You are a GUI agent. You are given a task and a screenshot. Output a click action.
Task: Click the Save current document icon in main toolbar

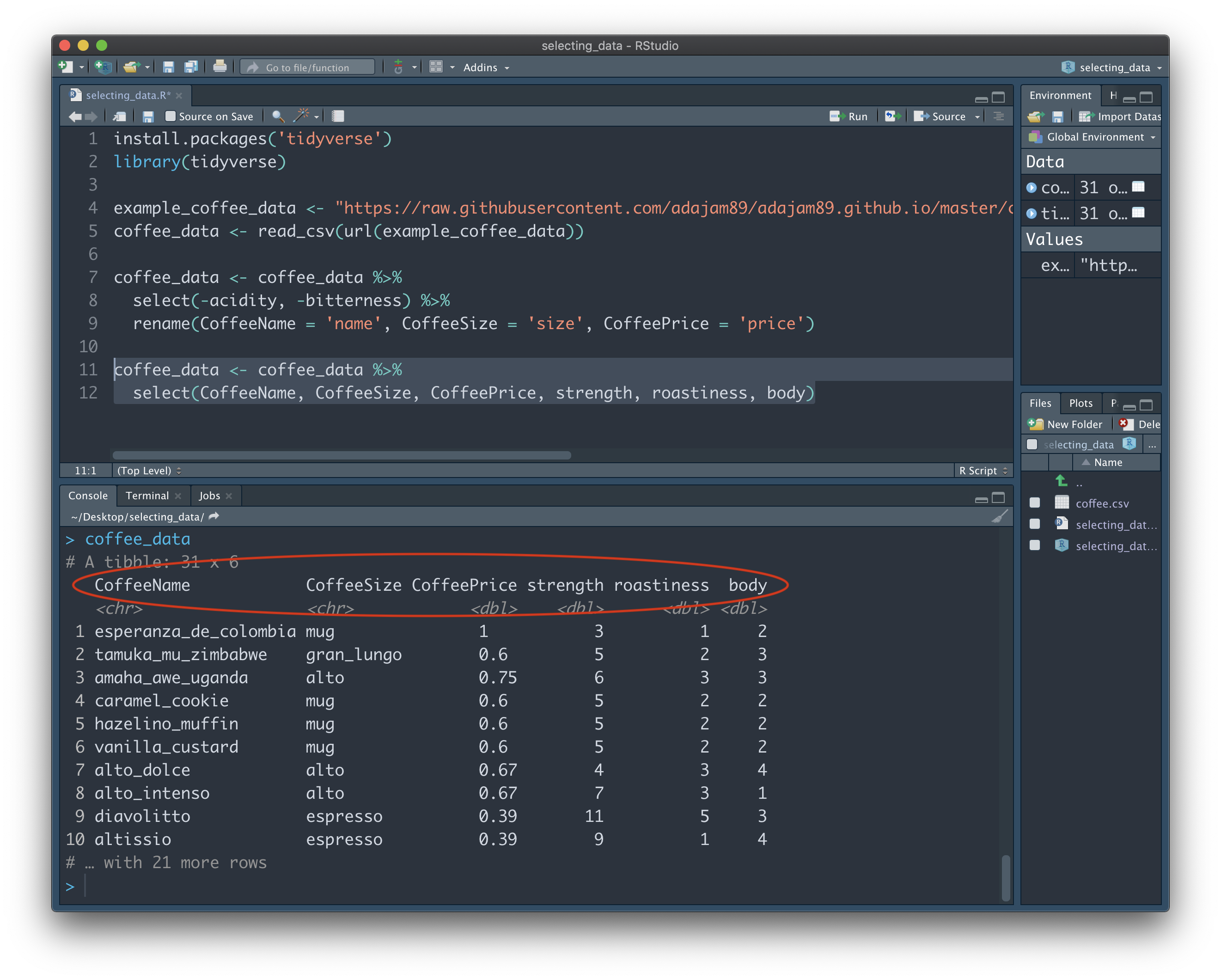coord(168,67)
